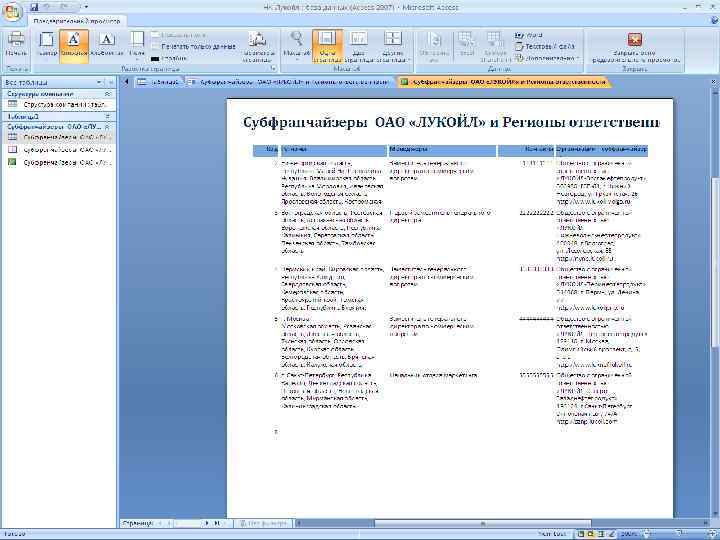Click the Контакты column header
The image size is (720, 540).
(526, 149)
